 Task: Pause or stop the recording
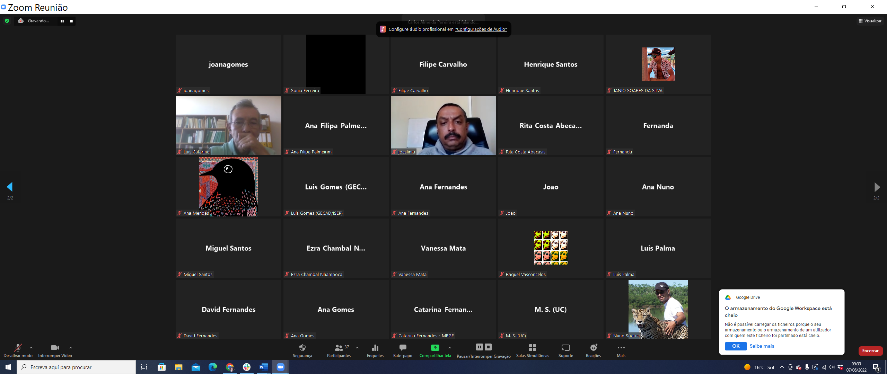pyautogui.click(x=484, y=347)
